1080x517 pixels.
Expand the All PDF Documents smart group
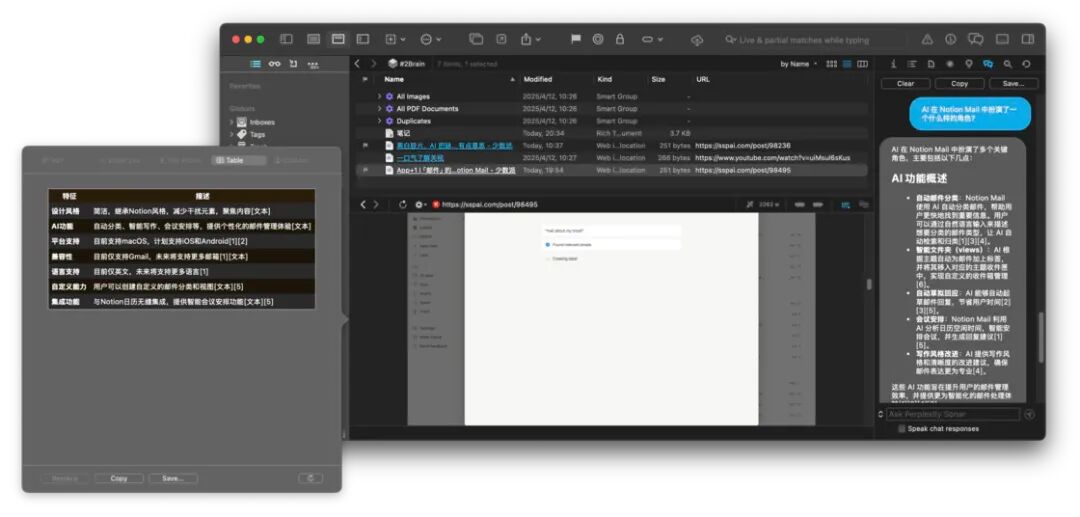coord(379,109)
